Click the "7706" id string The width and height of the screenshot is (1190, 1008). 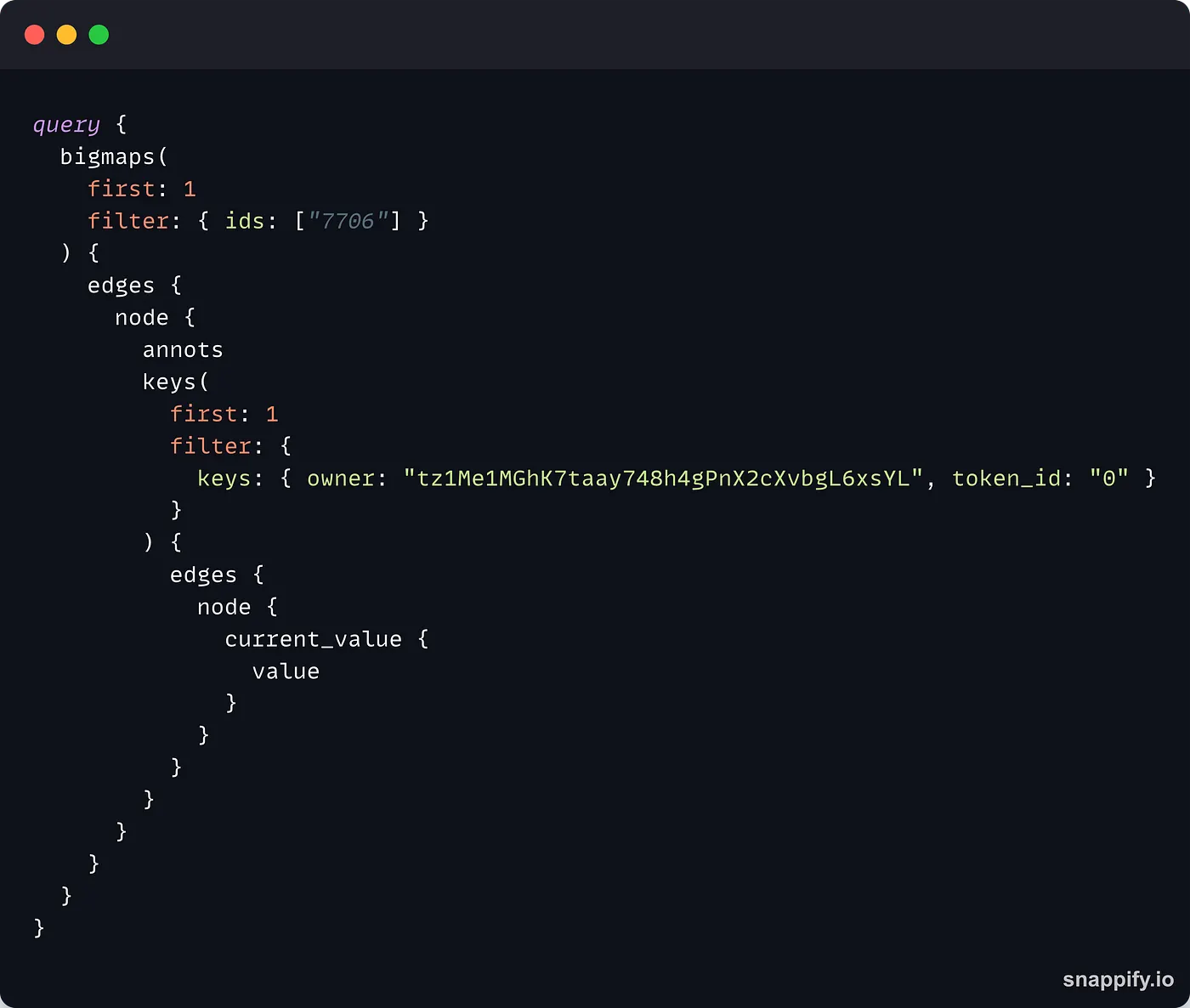(x=348, y=221)
